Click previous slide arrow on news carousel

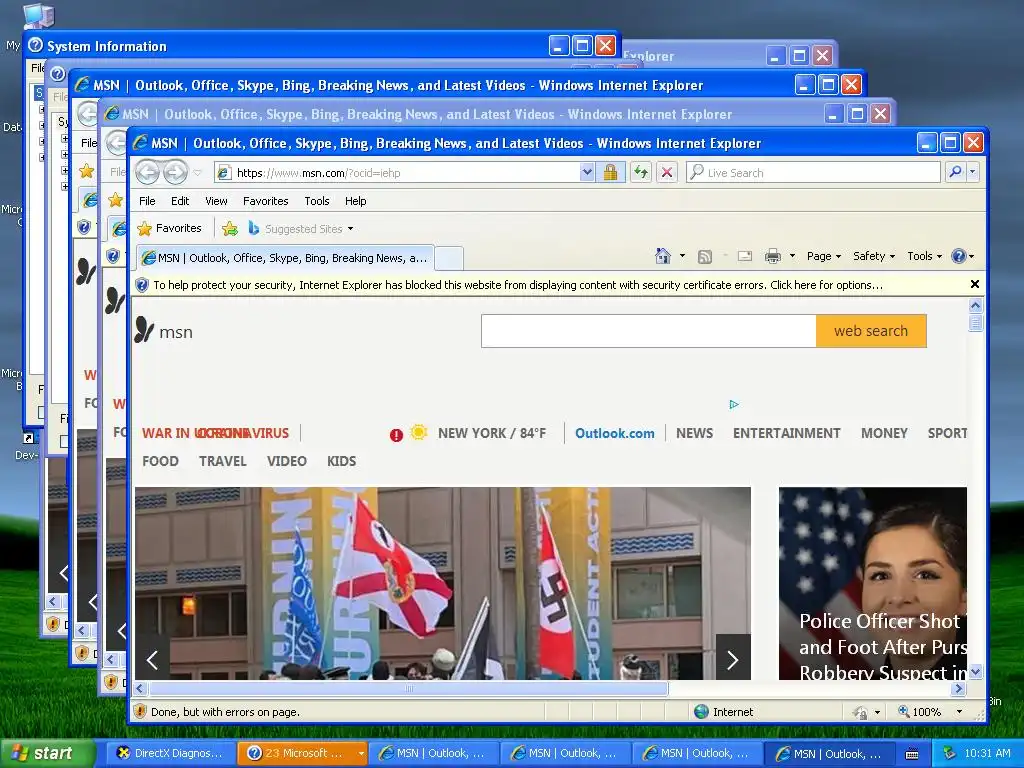coord(152,660)
